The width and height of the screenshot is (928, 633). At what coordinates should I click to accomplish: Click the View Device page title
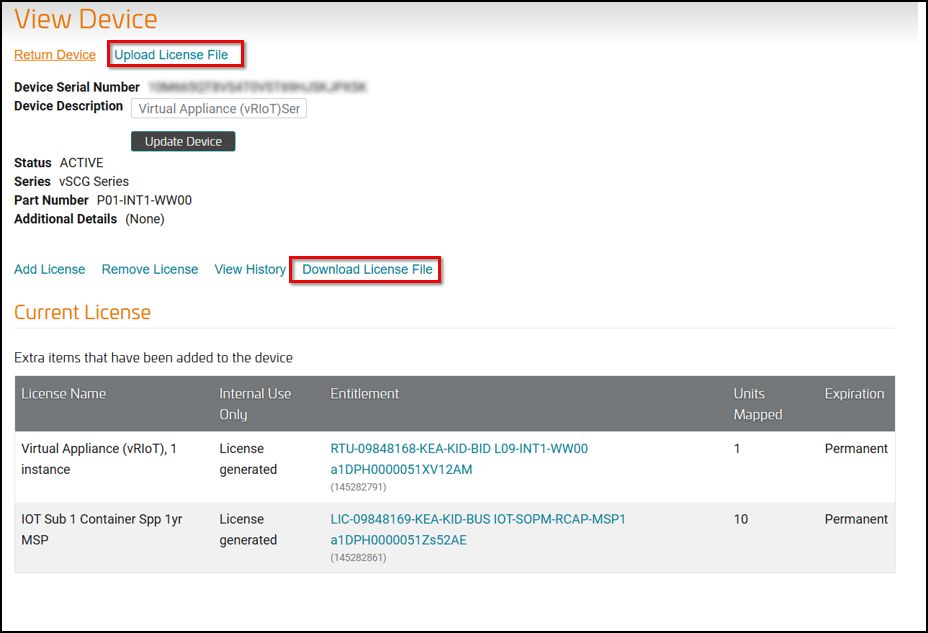tap(86, 19)
